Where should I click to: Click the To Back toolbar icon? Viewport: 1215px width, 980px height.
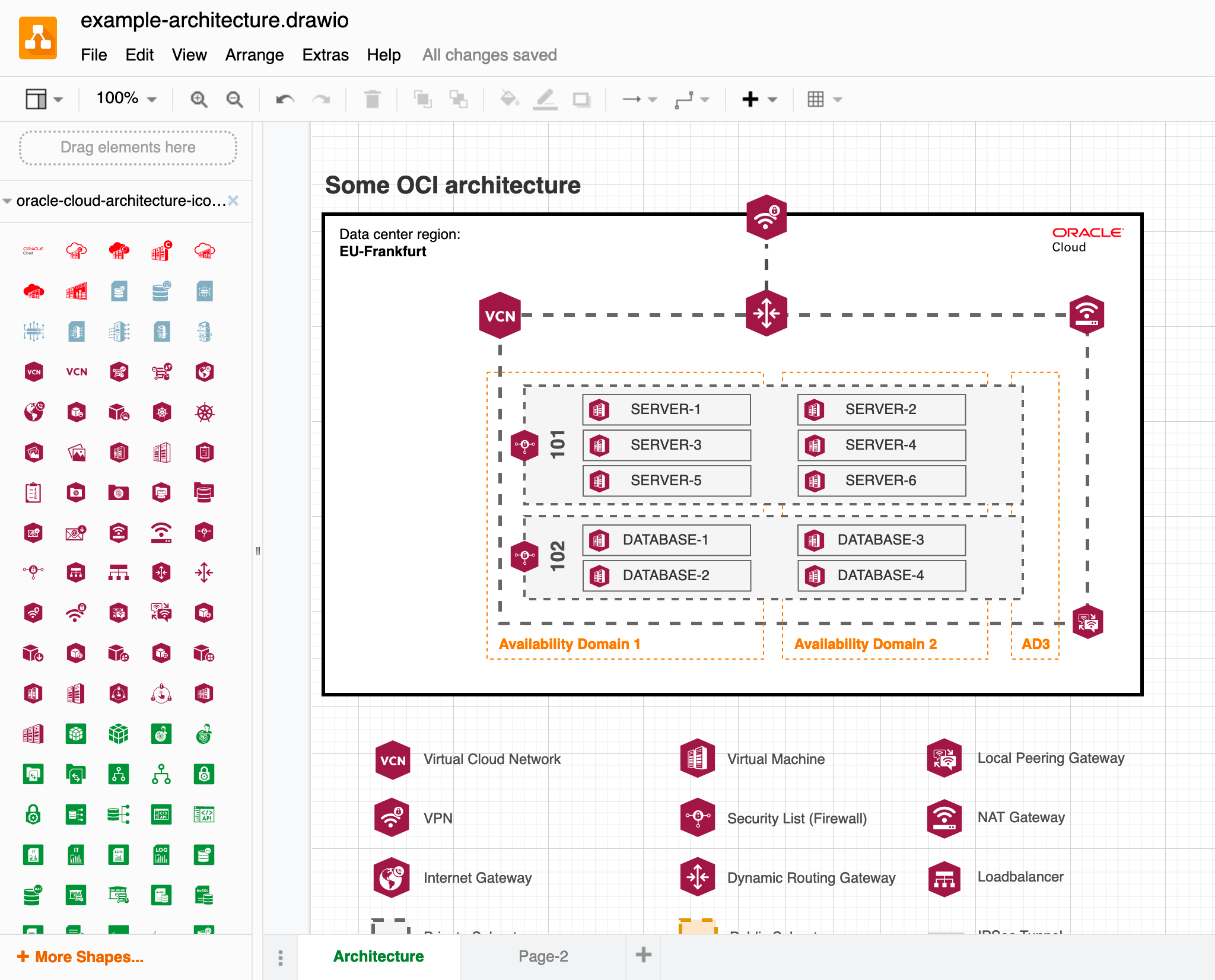coord(458,99)
